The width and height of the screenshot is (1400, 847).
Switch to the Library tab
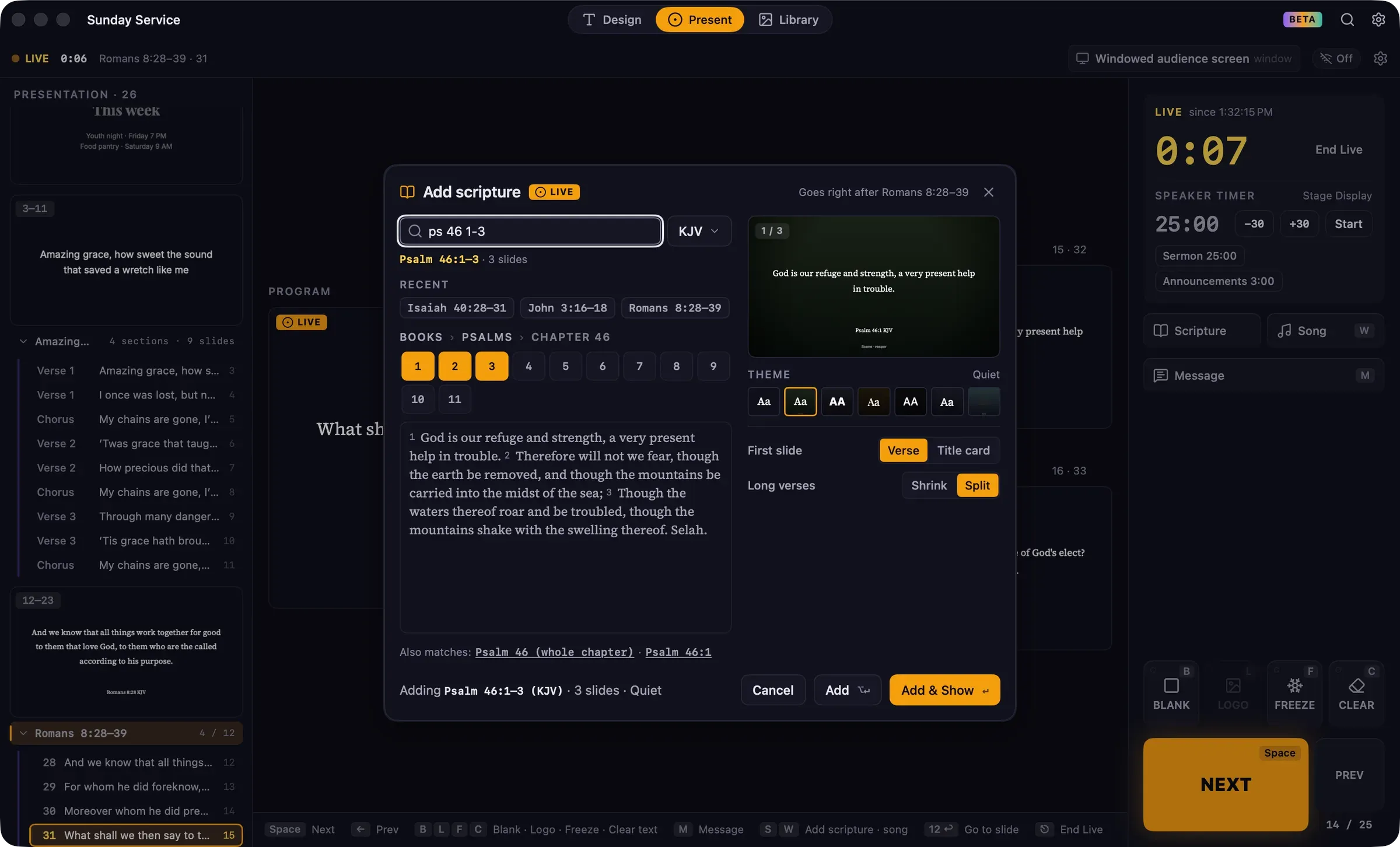click(x=788, y=20)
